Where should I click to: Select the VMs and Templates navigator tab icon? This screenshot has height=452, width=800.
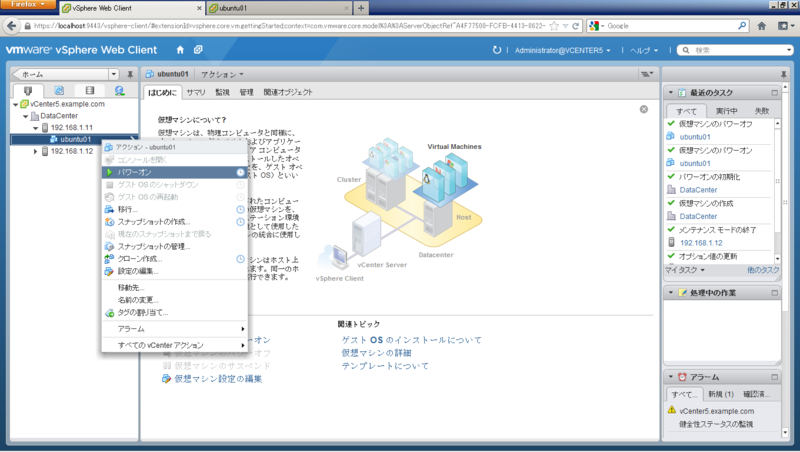point(59,91)
